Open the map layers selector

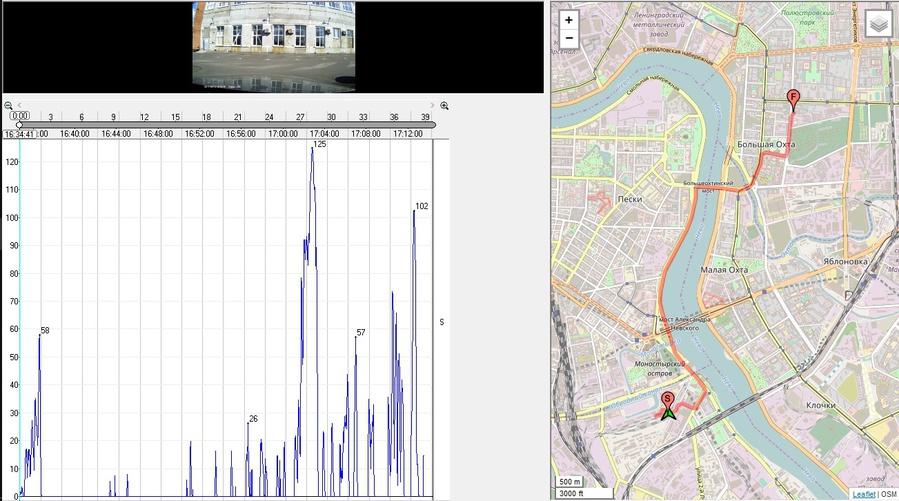coord(878,24)
